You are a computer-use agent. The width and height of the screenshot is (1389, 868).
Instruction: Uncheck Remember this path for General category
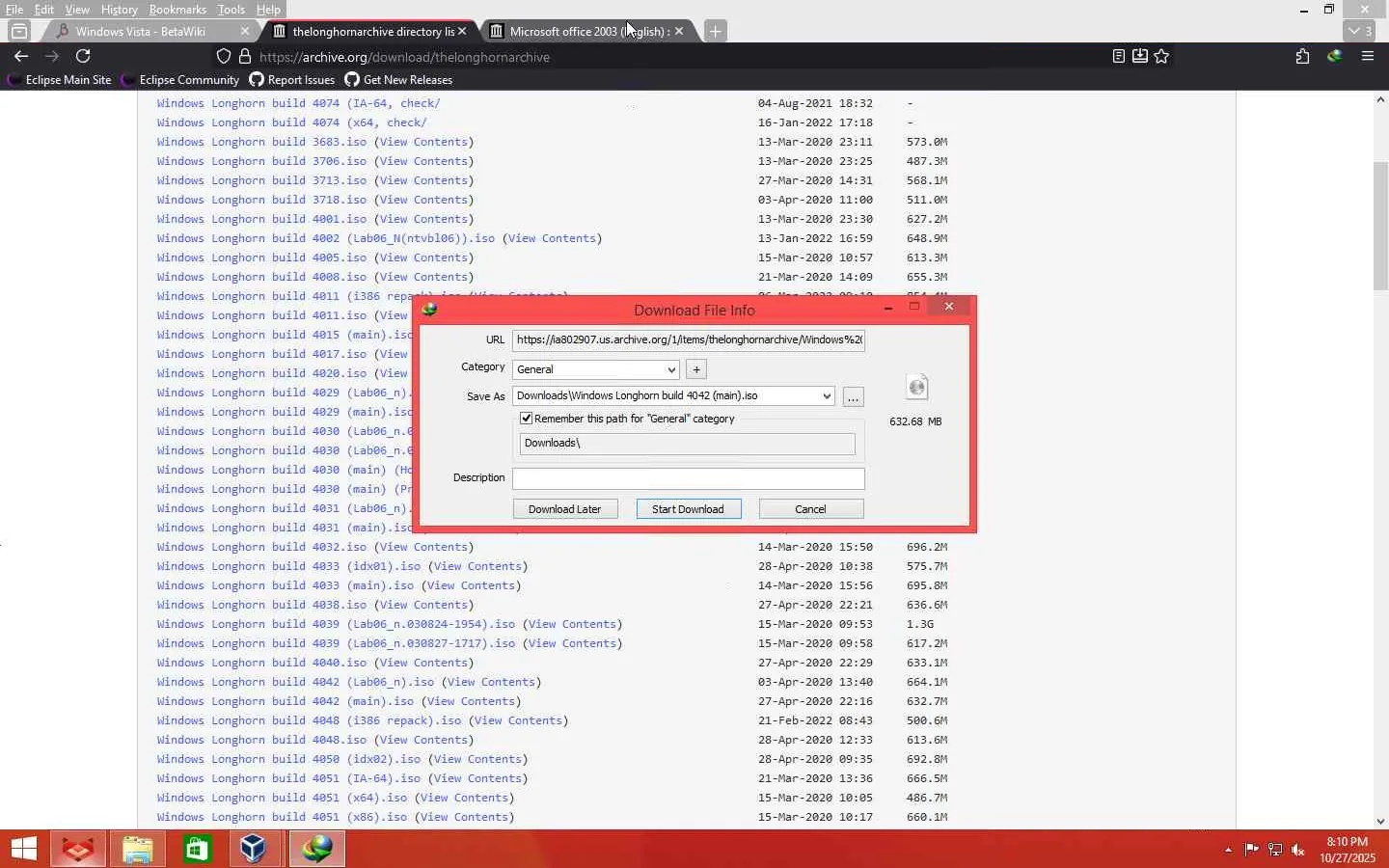coord(526,419)
